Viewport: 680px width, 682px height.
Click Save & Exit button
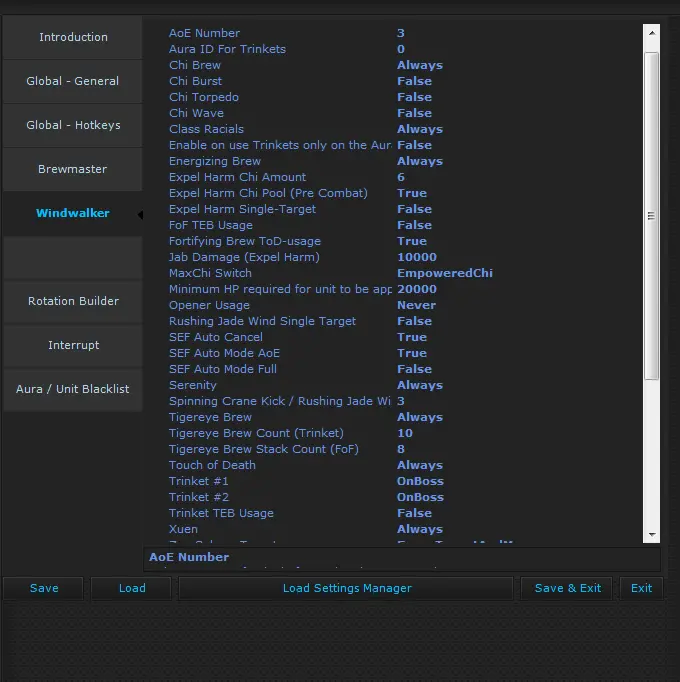tap(567, 588)
